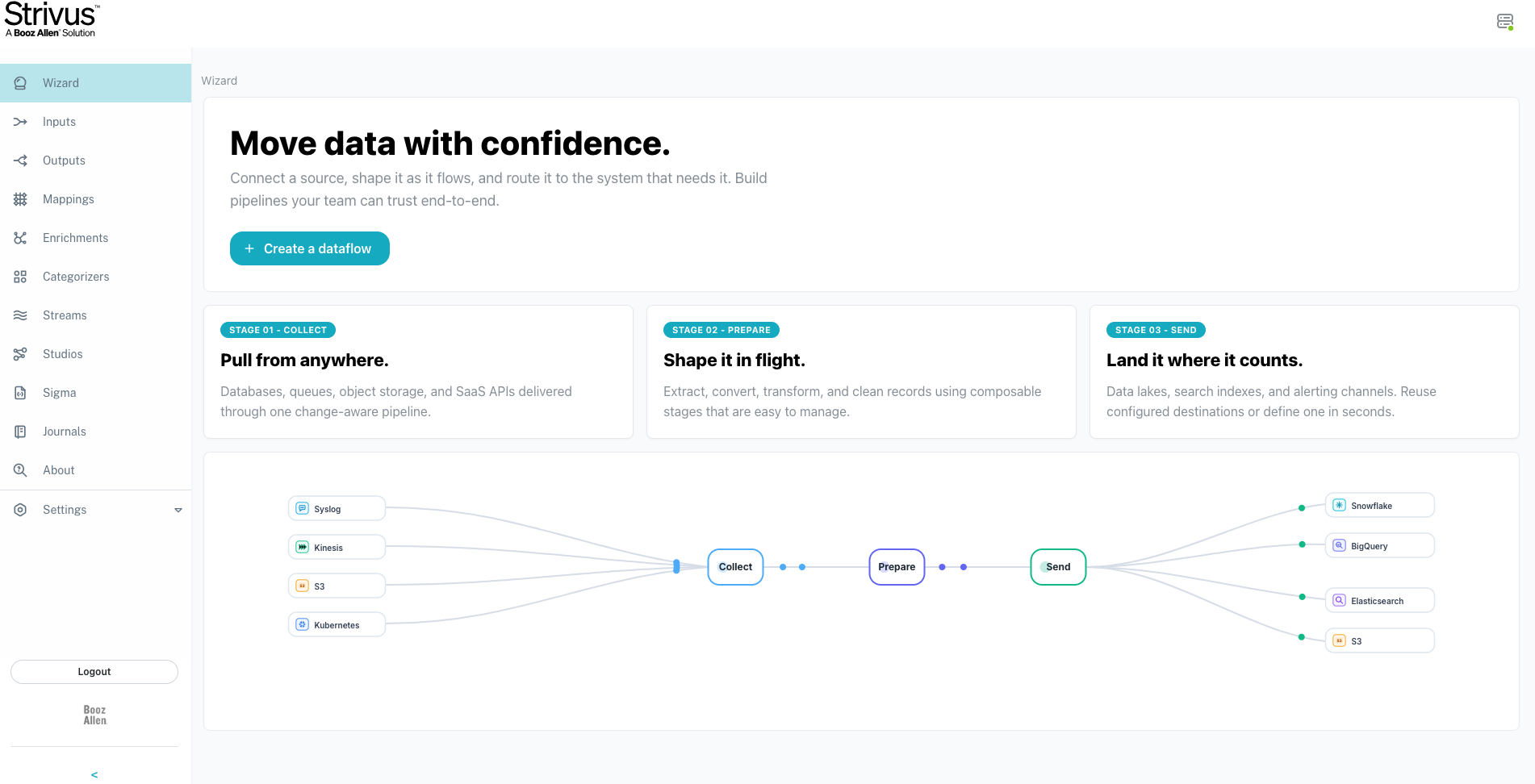Select the Prepare node in diagram

coord(897,567)
